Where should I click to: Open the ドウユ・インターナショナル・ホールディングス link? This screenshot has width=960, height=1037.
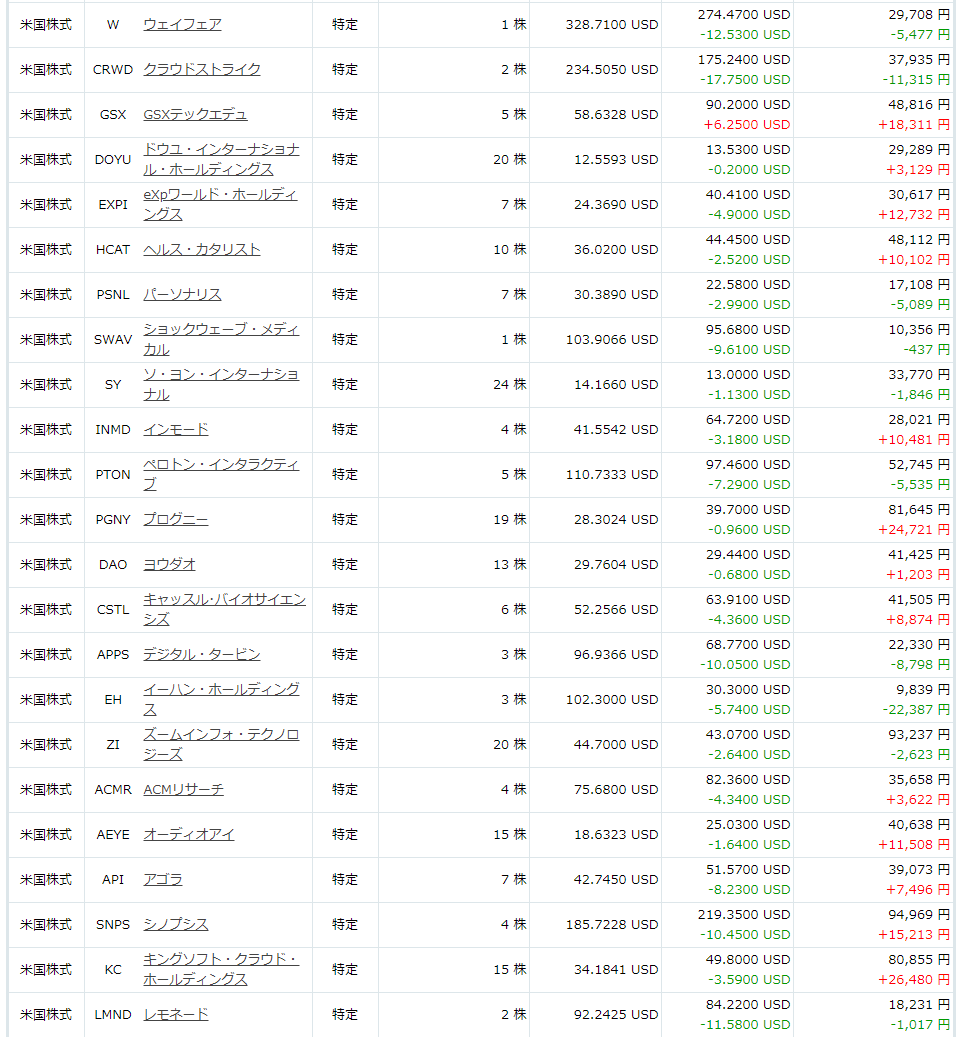[x=221, y=159]
